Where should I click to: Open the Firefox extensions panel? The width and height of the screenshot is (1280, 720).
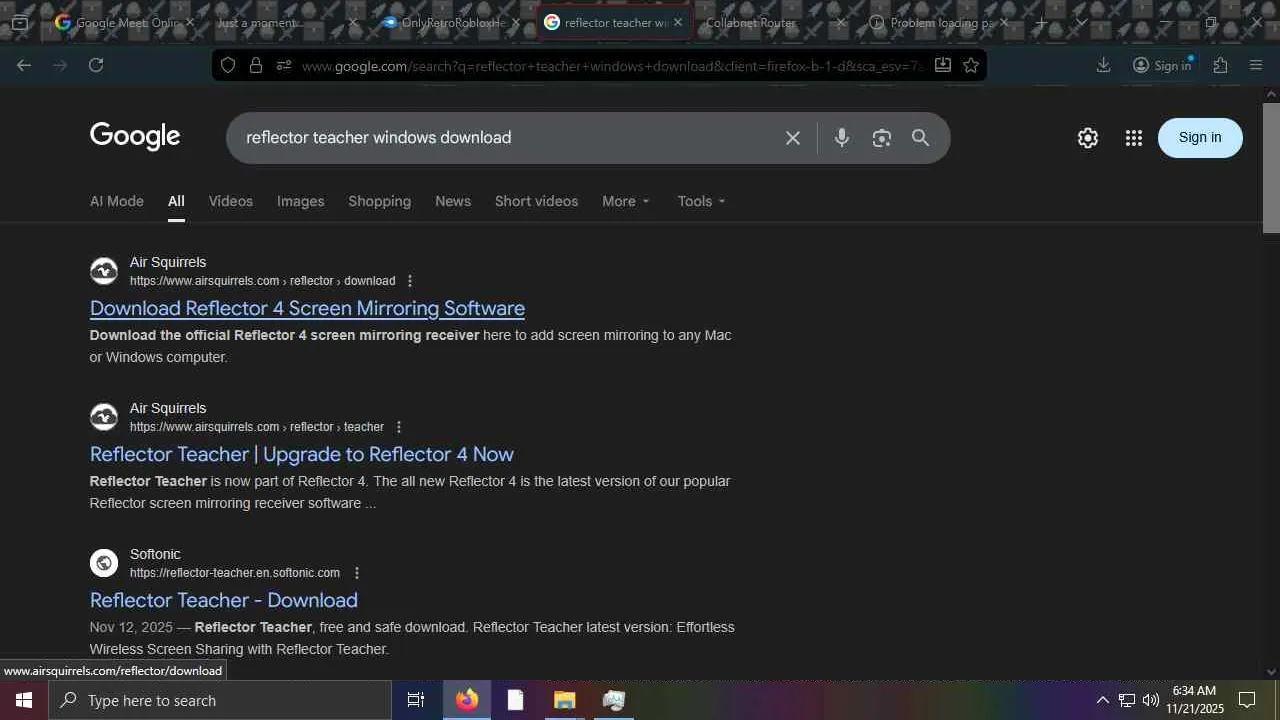[1220, 65]
